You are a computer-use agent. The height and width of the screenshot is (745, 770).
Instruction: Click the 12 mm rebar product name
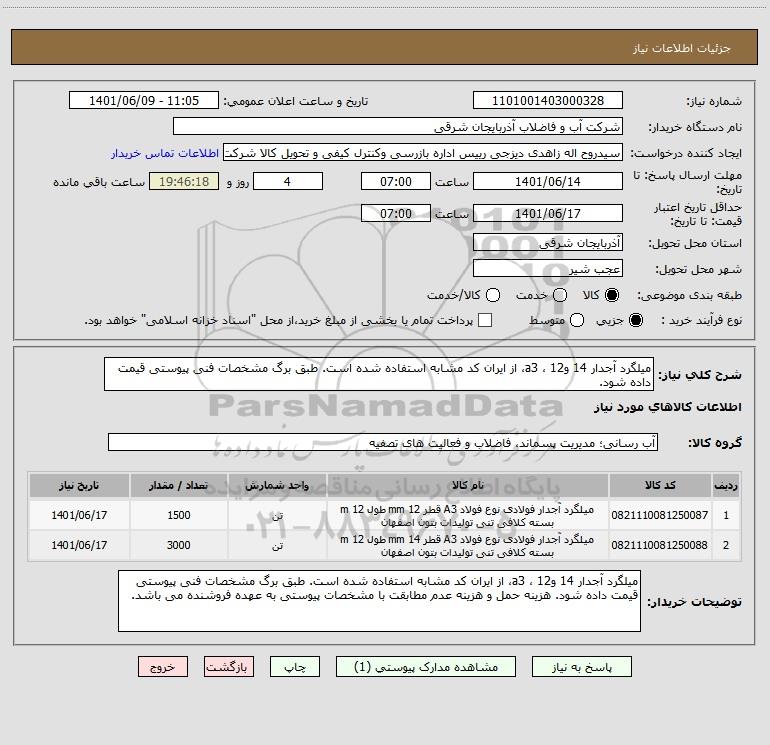tap(468, 516)
